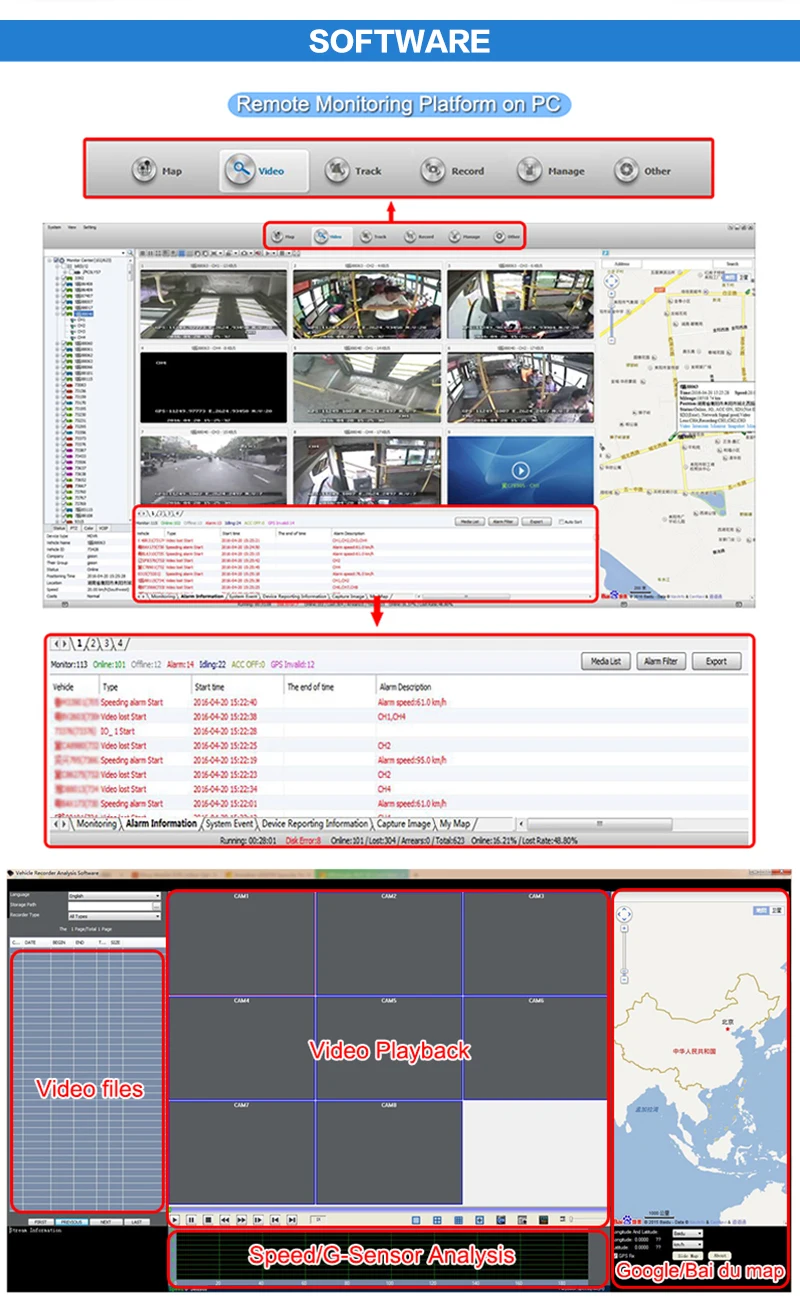This screenshot has height=1308, width=800.
Task: Select the CAM5 playback tile
Action: (x=389, y=1047)
